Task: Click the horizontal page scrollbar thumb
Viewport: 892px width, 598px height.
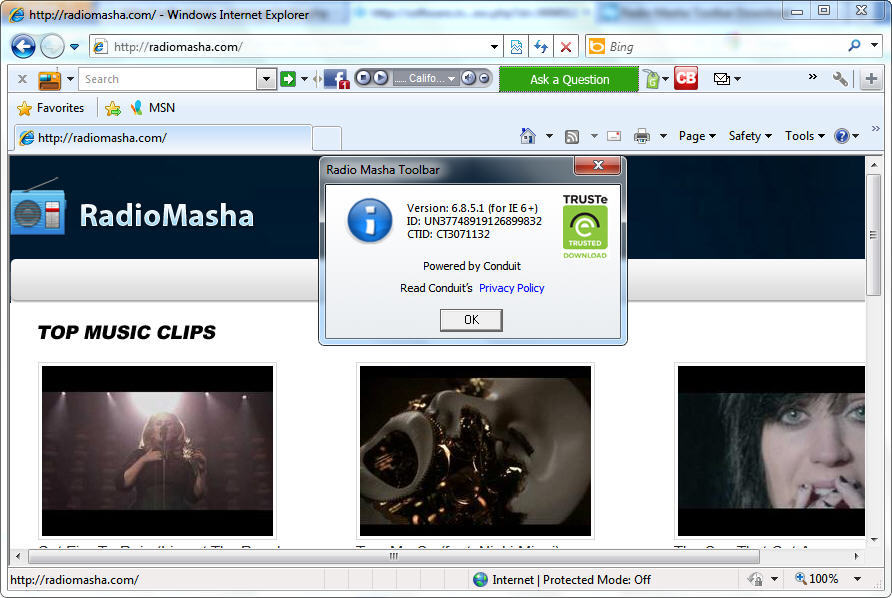Action: pyautogui.click(x=394, y=556)
